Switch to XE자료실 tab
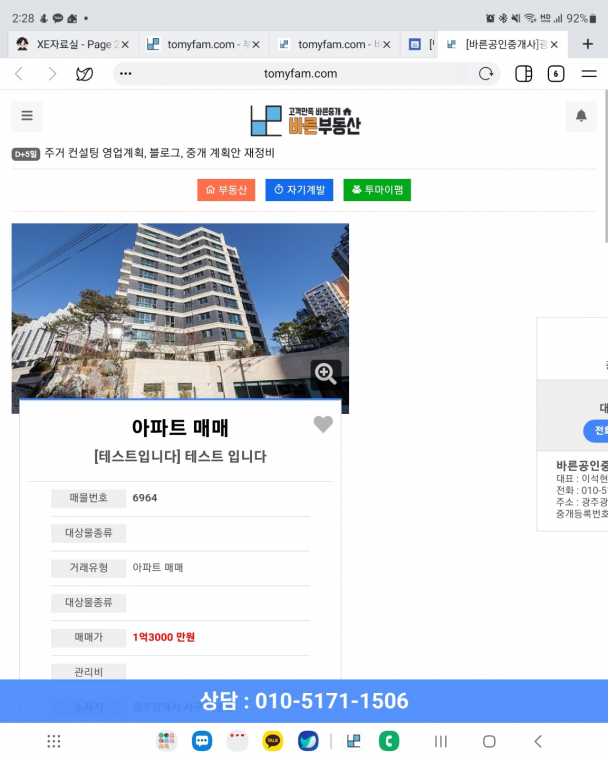Viewport: 608px width, 760px height. 73,45
